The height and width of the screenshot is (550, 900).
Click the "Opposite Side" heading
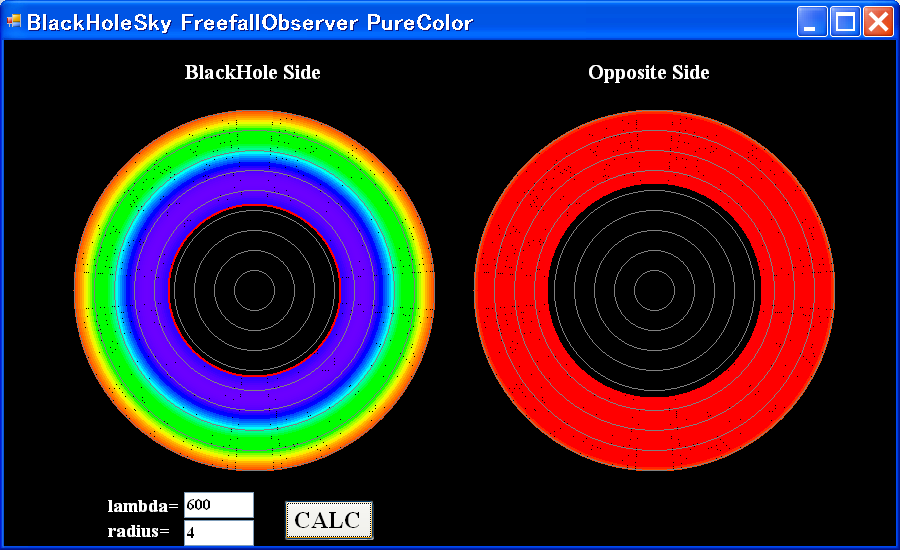click(x=648, y=72)
